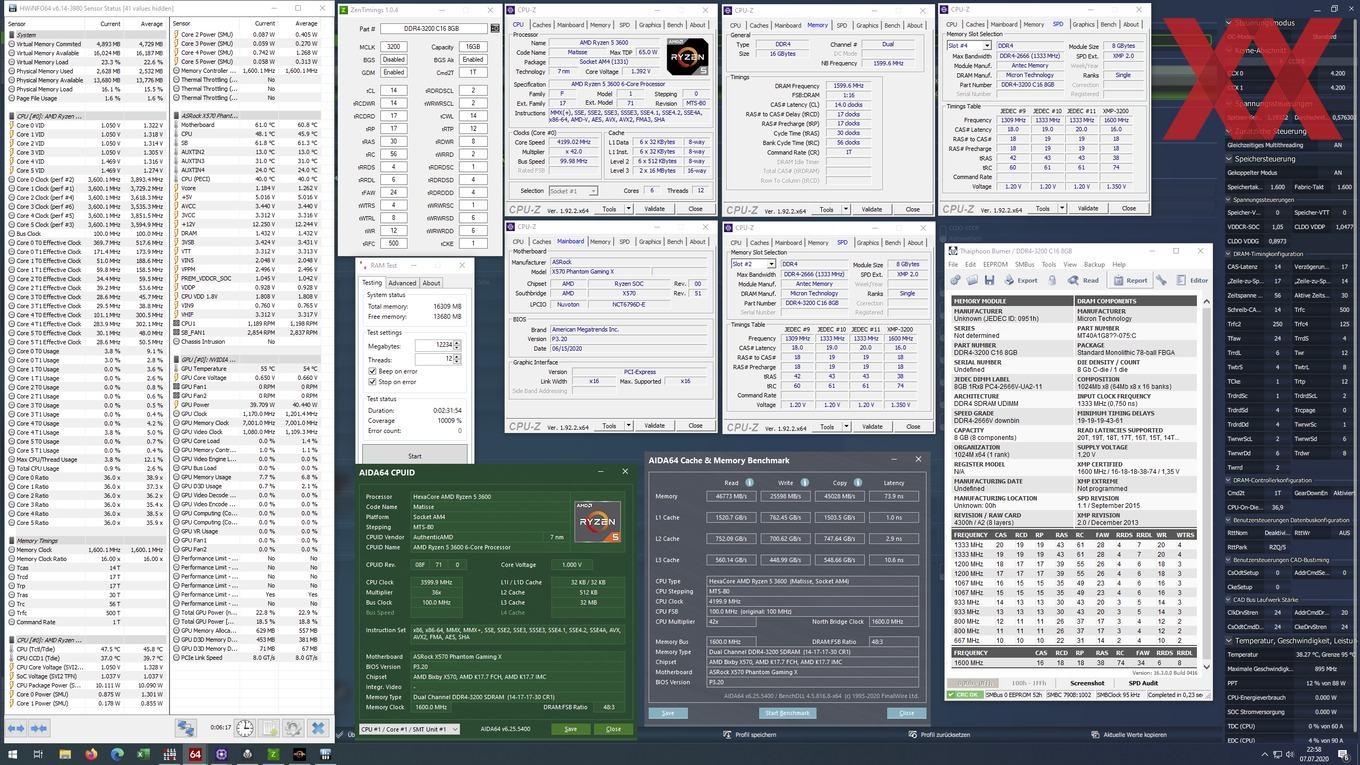Open Firefox from the taskbar
Screen dimensions: 1360x765
click(x=91, y=754)
